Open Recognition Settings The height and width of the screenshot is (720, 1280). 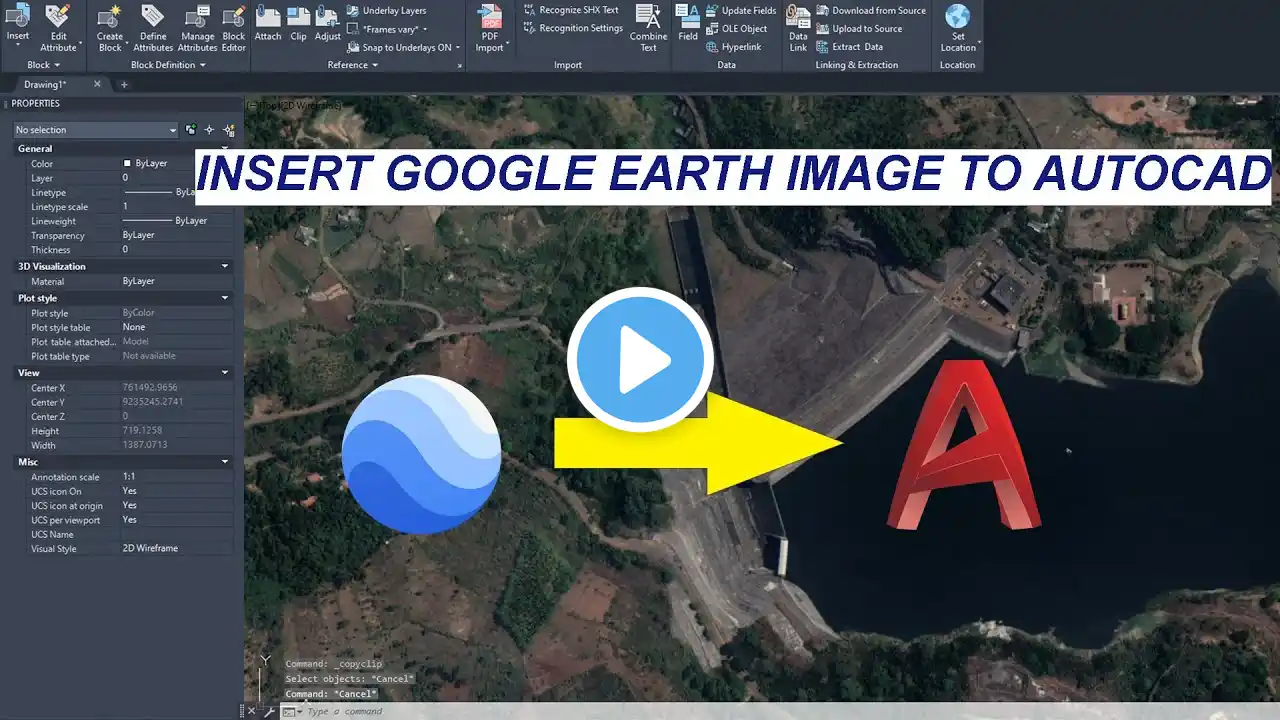(573, 28)
